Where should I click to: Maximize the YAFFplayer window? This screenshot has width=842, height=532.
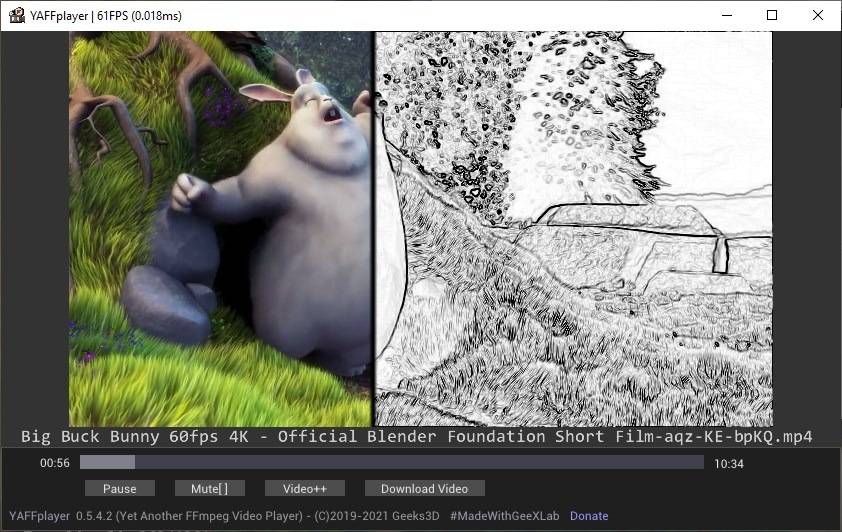[x=772, y=16]
